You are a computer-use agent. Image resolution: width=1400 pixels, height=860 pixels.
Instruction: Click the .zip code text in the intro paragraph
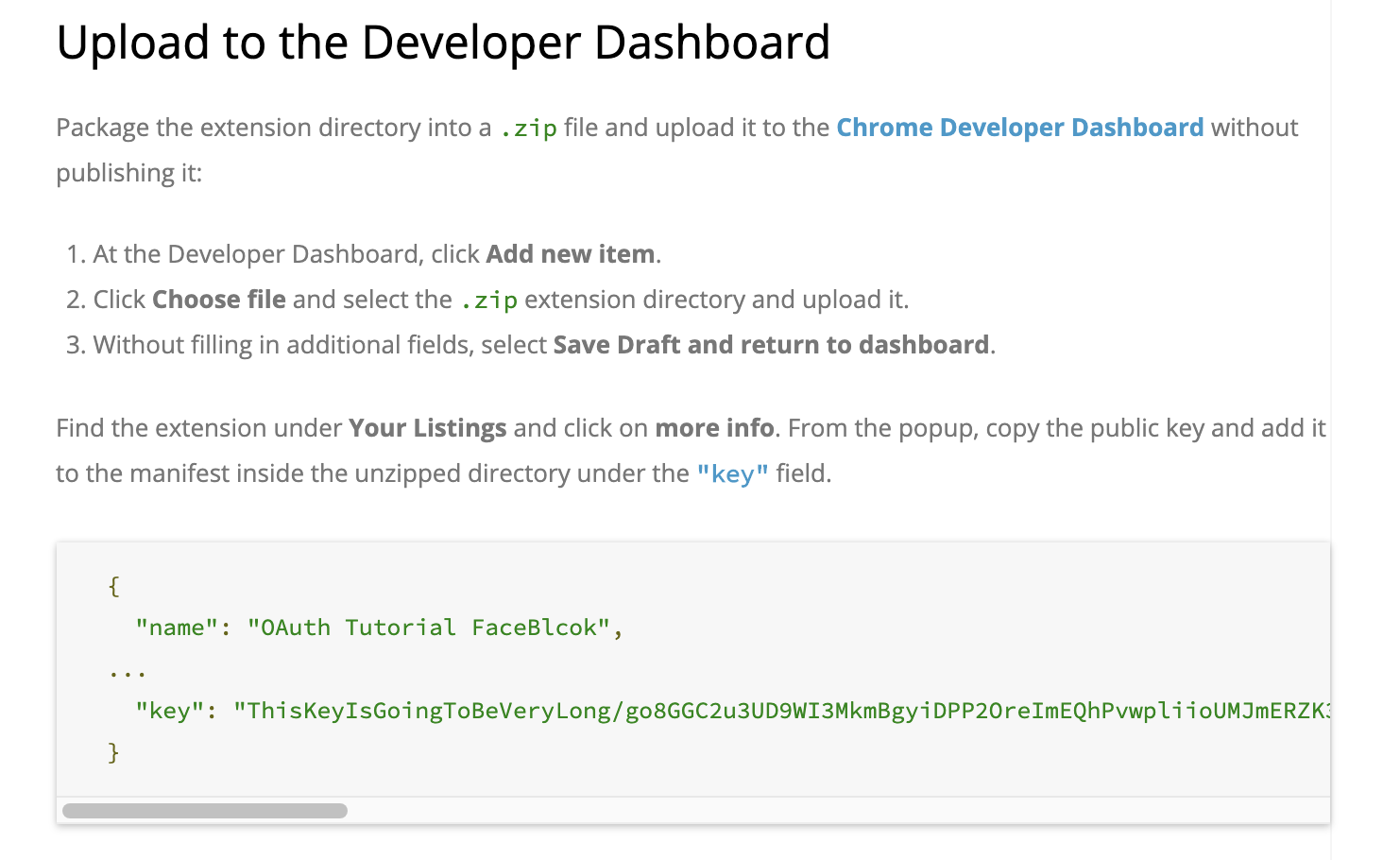(x=528, y=129)
